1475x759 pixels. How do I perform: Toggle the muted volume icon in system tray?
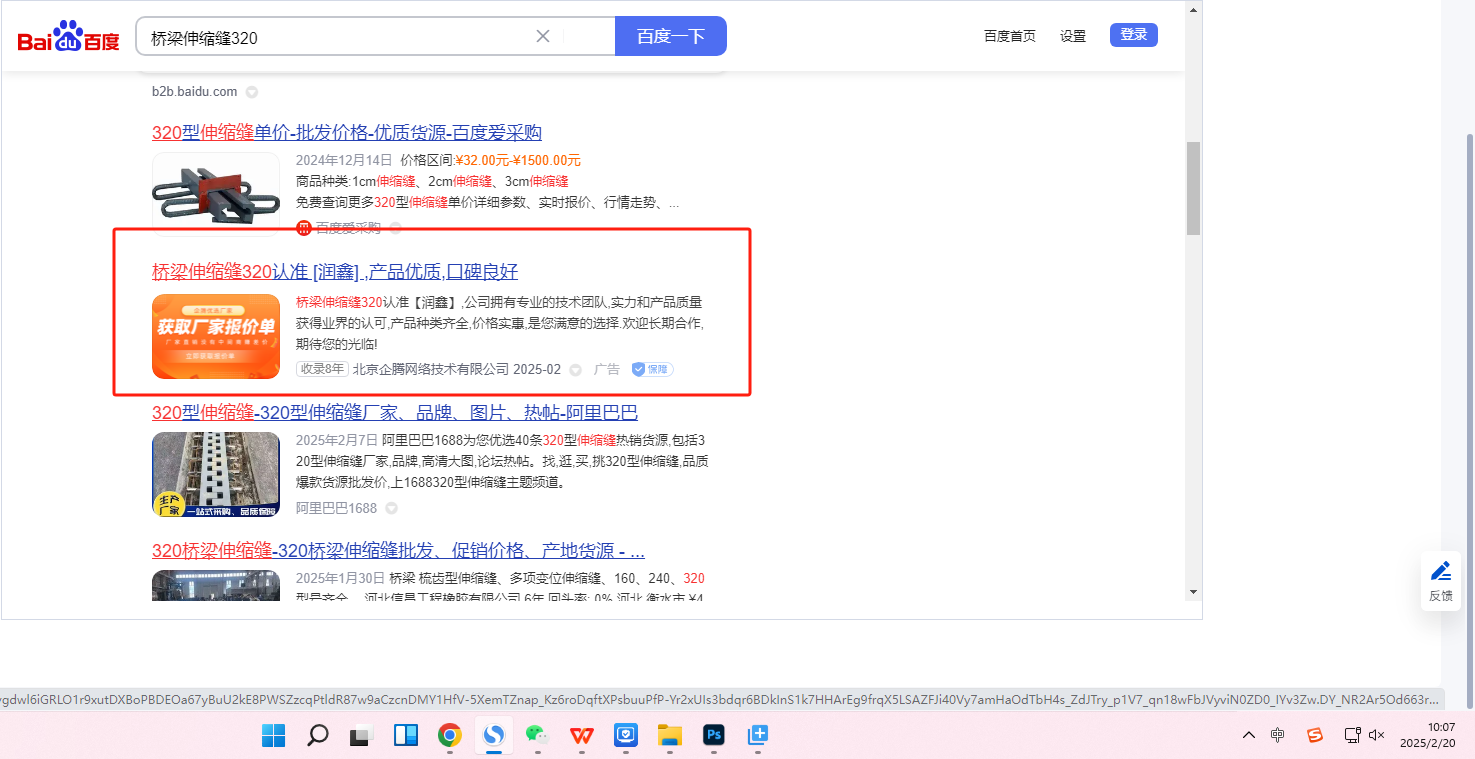(1377, 735)
